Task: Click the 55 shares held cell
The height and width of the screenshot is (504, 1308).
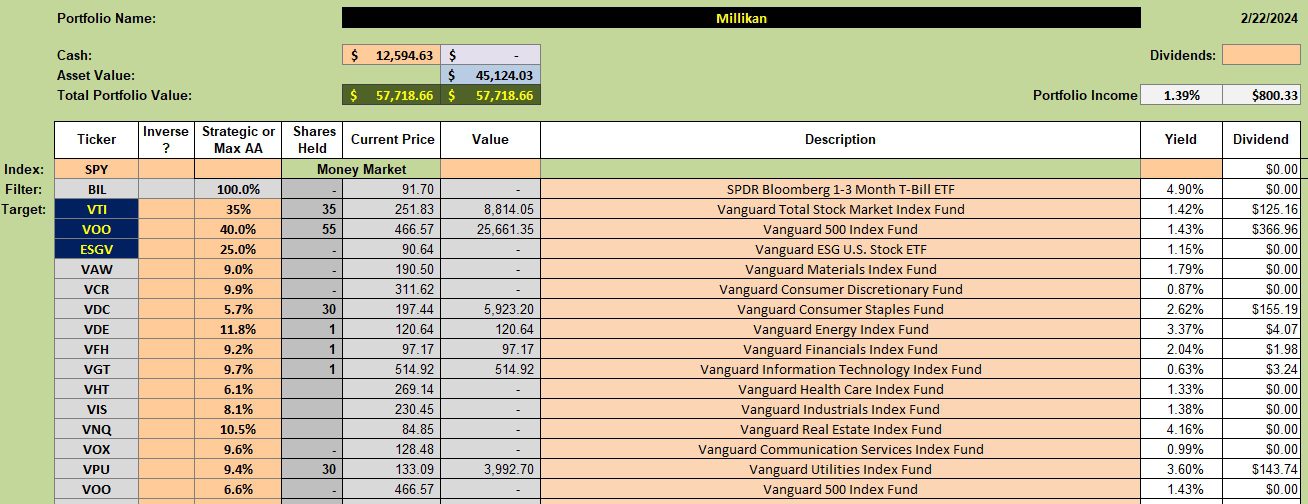Action: [312, 229]
